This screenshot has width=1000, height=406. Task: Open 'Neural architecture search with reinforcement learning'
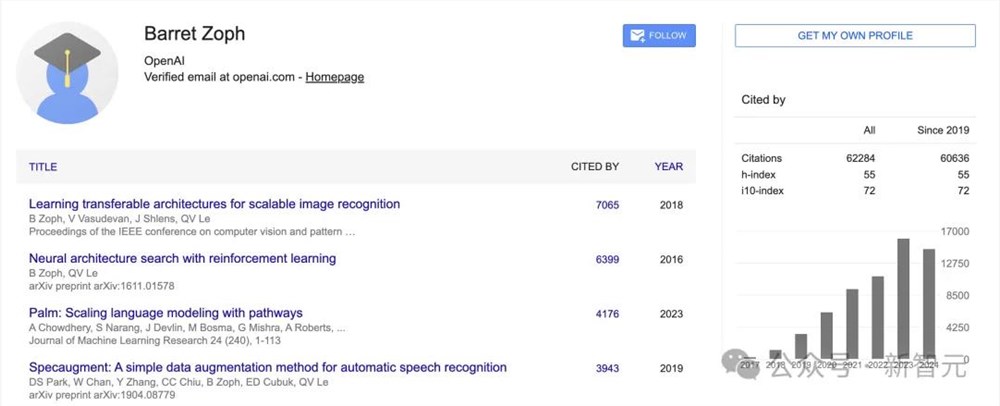tap(182, 258)
